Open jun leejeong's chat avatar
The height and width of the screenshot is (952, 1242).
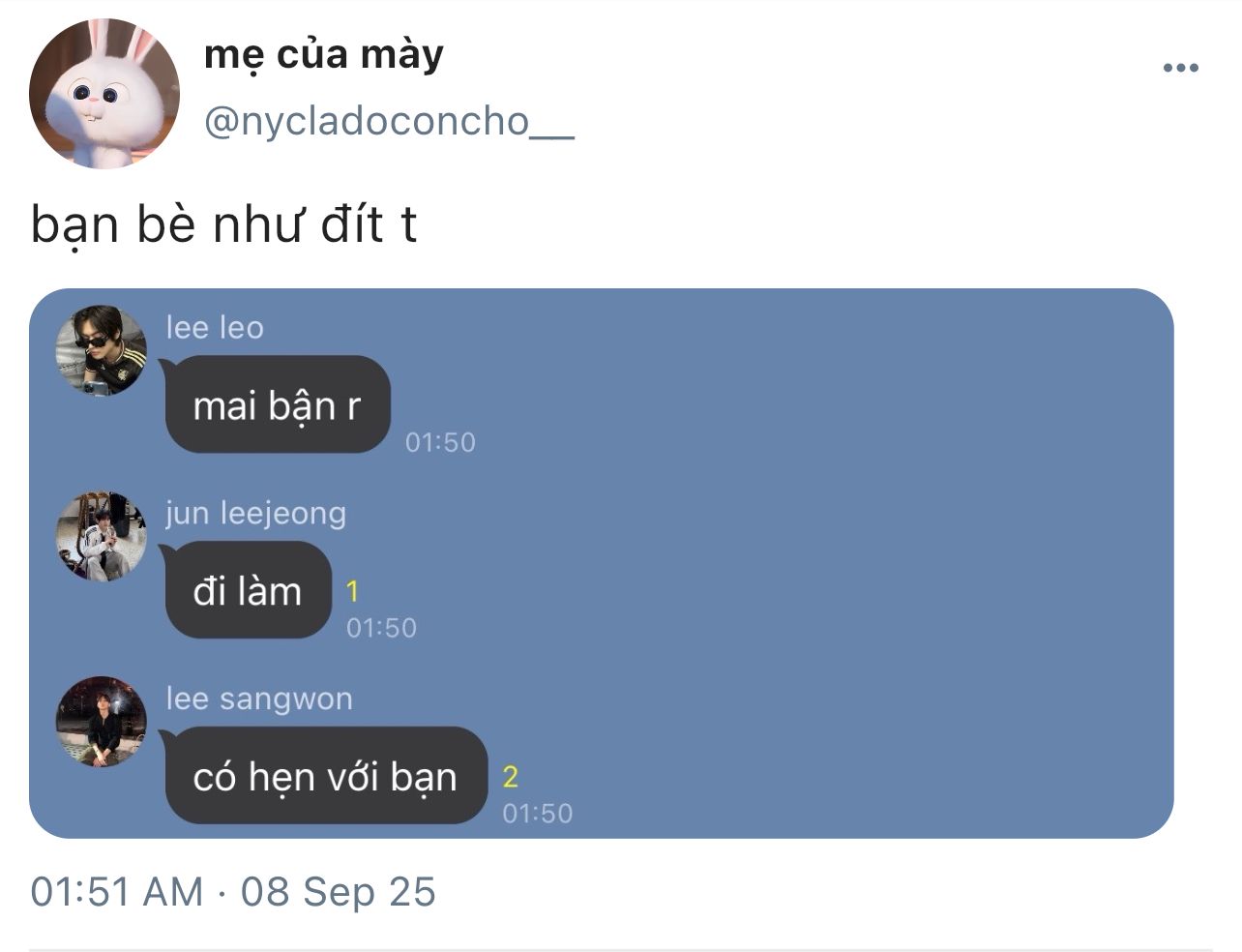click(x=102, y=536)
